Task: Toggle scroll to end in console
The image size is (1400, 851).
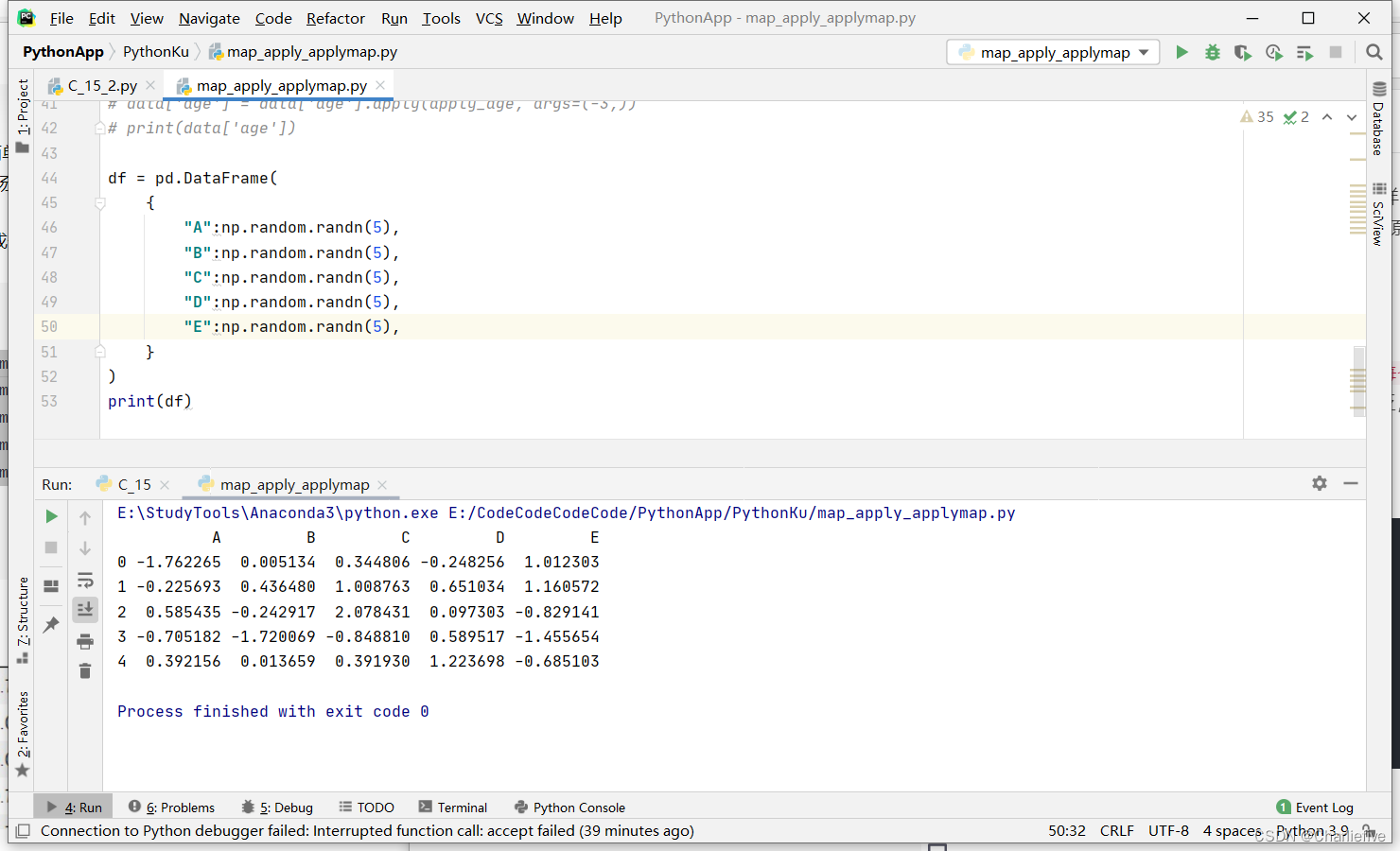Action: [x=85, y=610]
